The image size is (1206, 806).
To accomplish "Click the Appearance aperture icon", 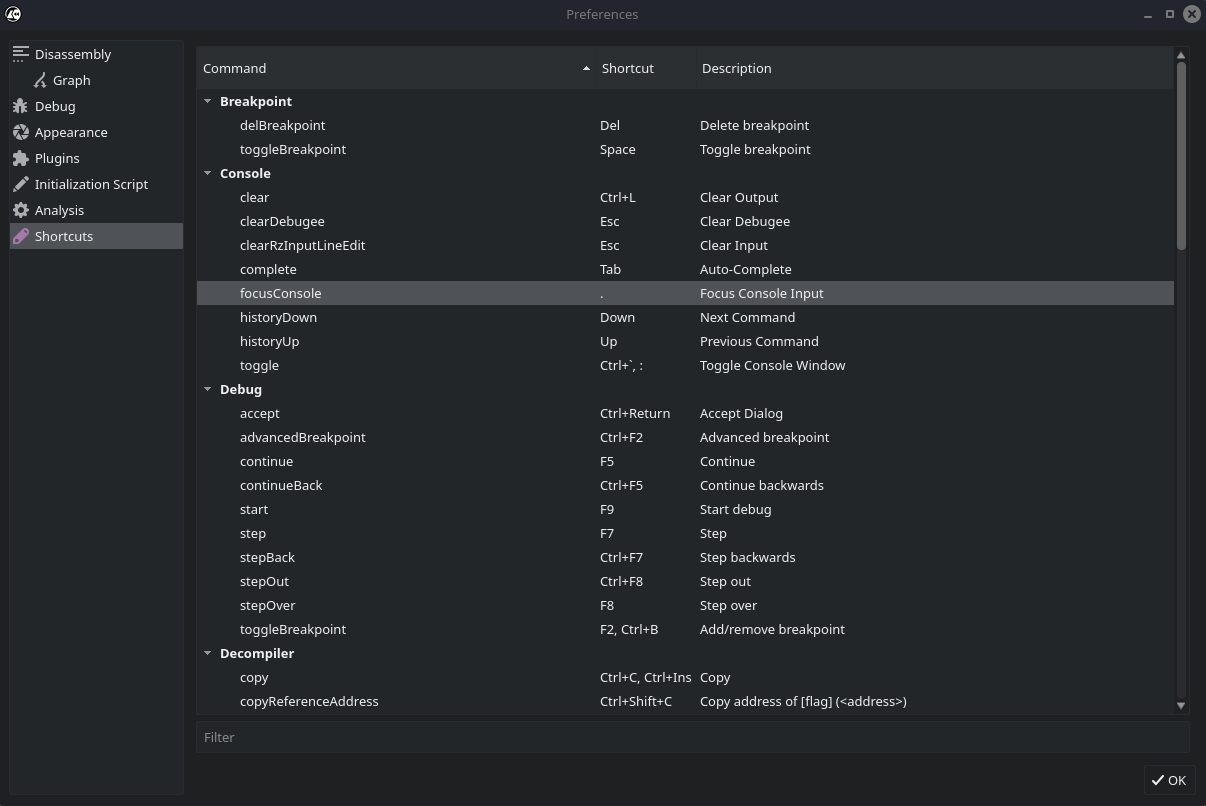I will pos(21,132).
